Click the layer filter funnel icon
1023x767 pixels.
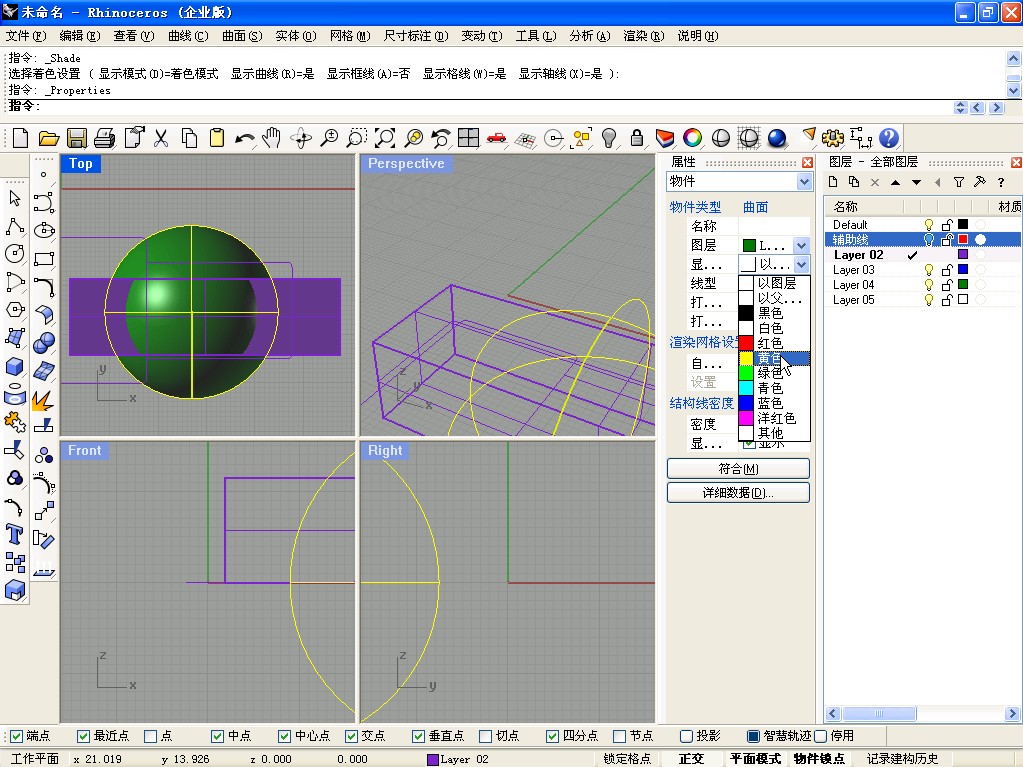click(x=958, y=182)
